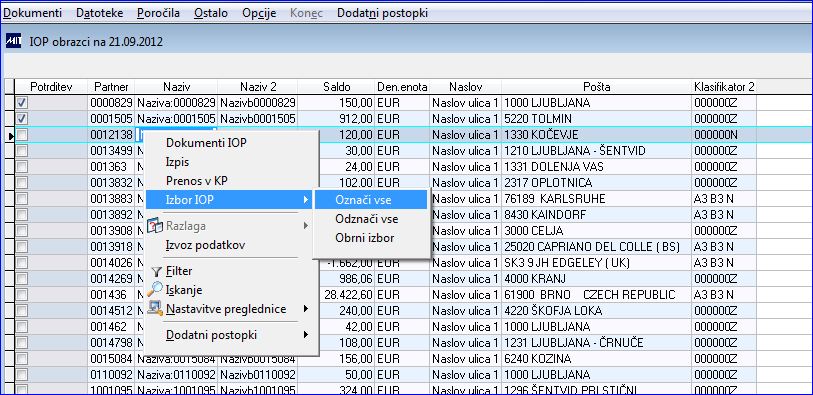Click classifier 000000N for partner 0012138

point(724,135)
